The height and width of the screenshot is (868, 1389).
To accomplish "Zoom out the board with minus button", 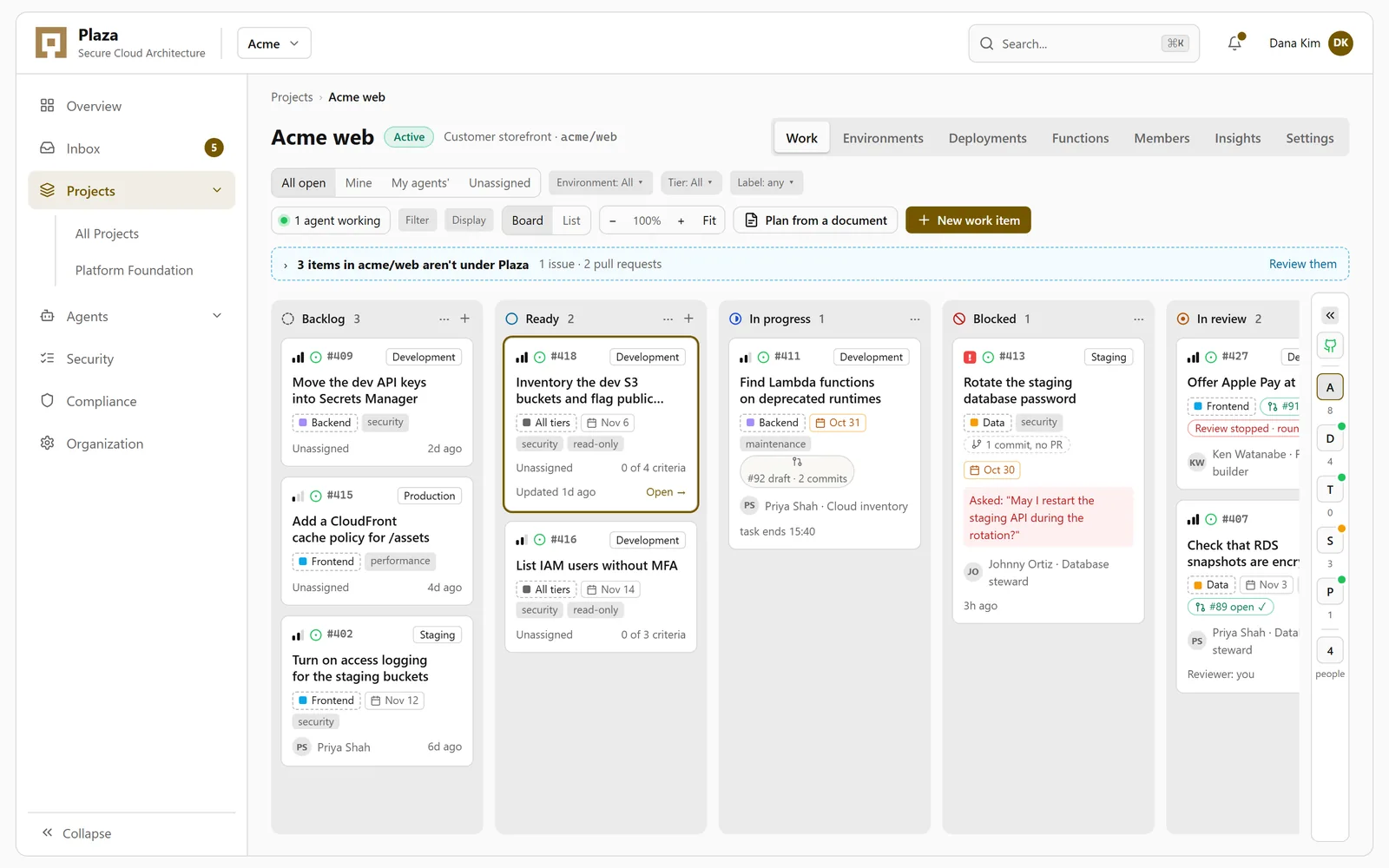I will 613,220.
